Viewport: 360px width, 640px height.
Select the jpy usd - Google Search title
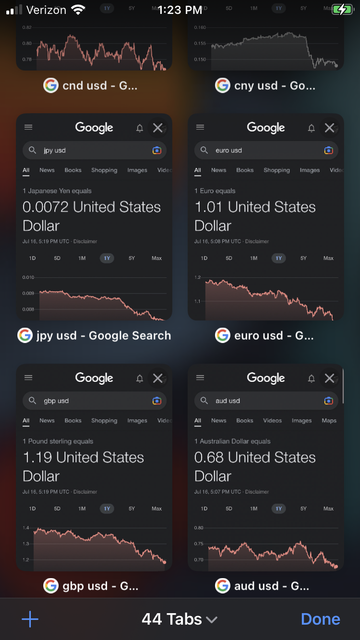[x=104, y=336]
